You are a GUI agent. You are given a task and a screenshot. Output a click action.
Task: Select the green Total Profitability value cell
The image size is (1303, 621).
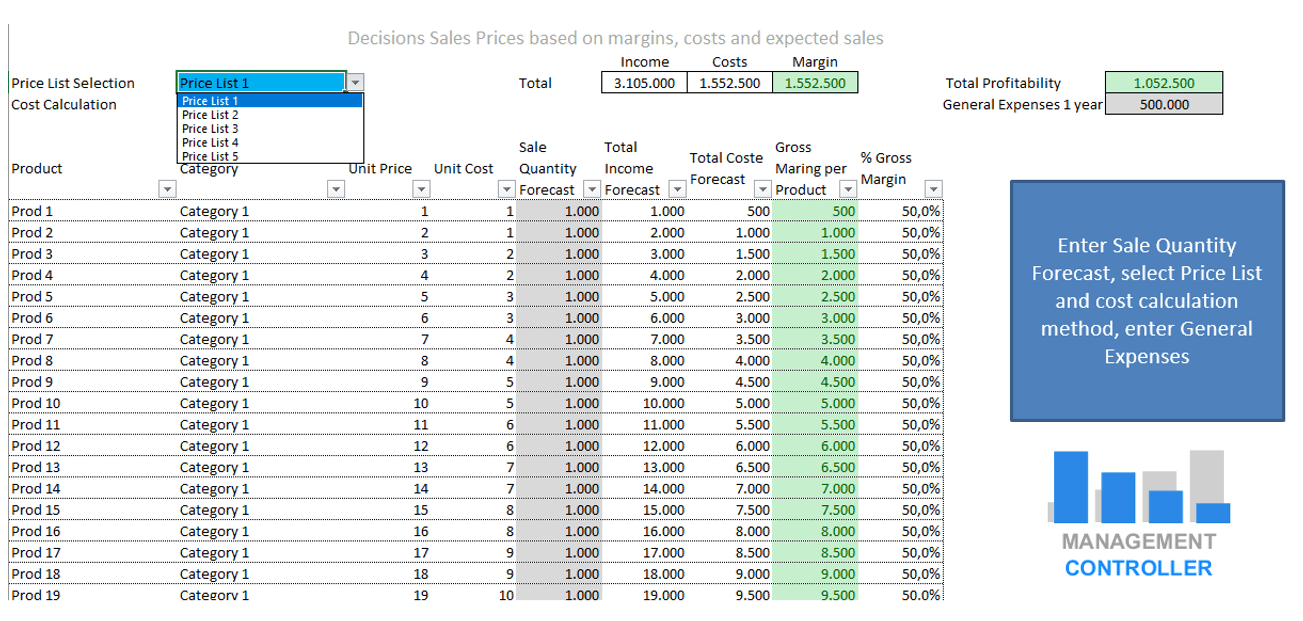(1164, 83)
